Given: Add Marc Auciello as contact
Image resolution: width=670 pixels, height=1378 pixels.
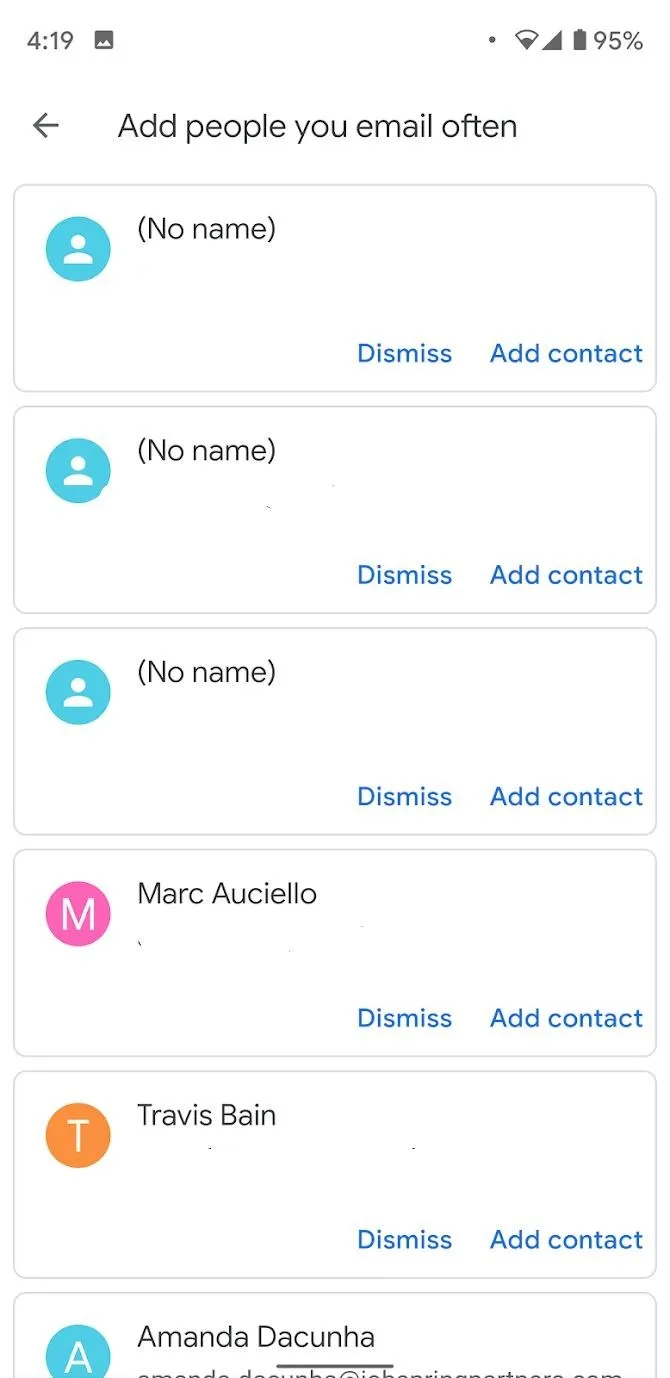Looking at the screenshot, I should [566, 1018].
